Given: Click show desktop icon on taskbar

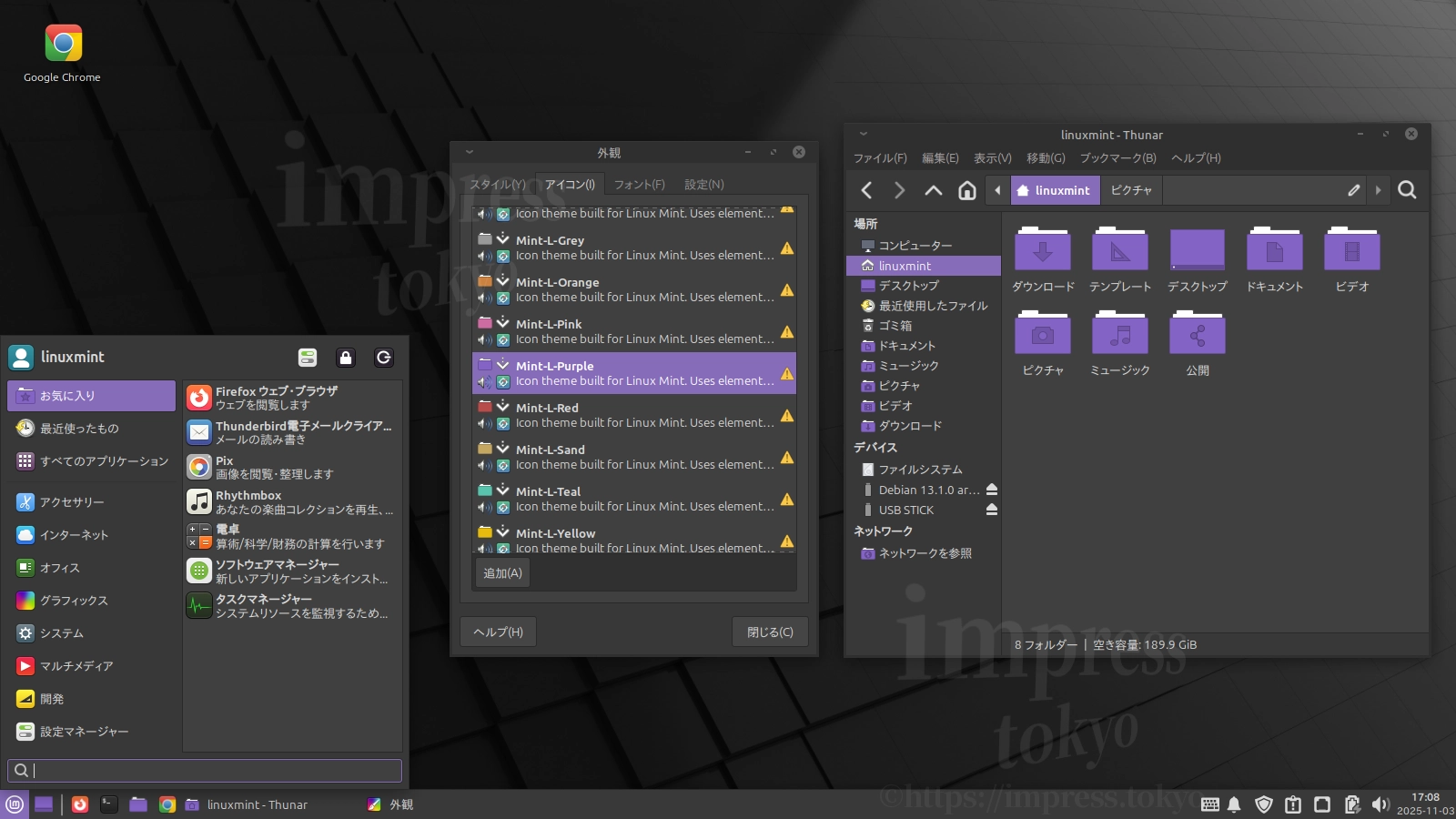Looking at the screenshot, I should coord(44,804).
